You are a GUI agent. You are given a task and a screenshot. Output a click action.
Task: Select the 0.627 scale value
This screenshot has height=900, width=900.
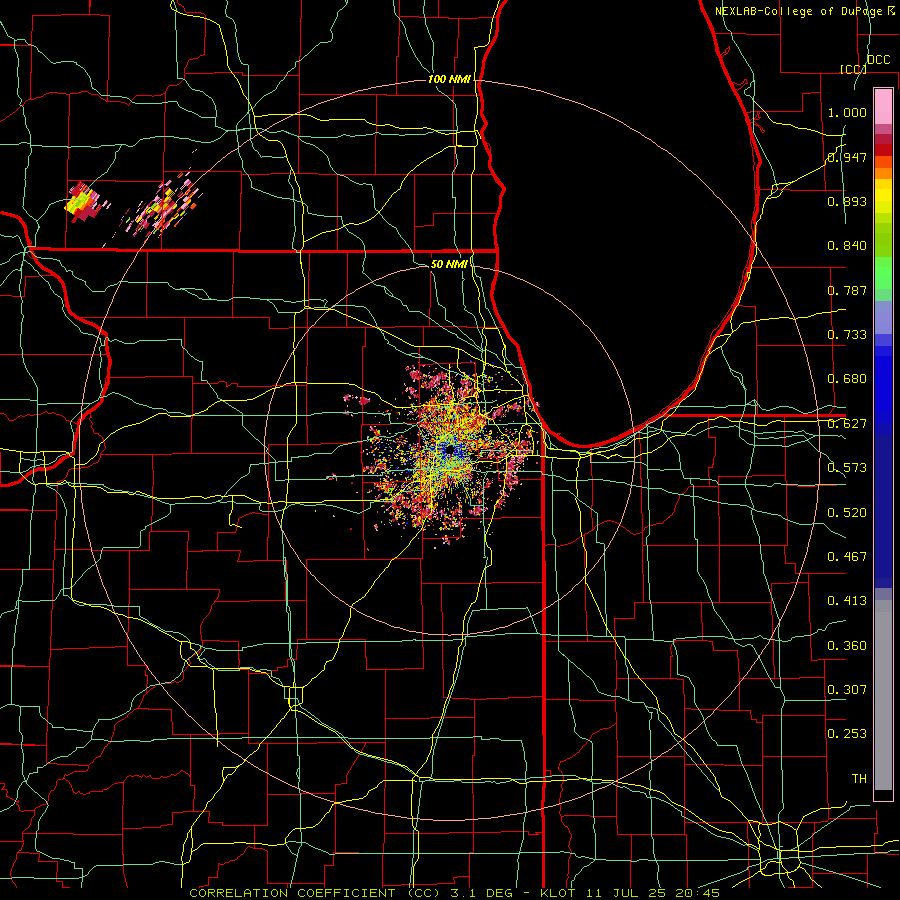[847, 424]
